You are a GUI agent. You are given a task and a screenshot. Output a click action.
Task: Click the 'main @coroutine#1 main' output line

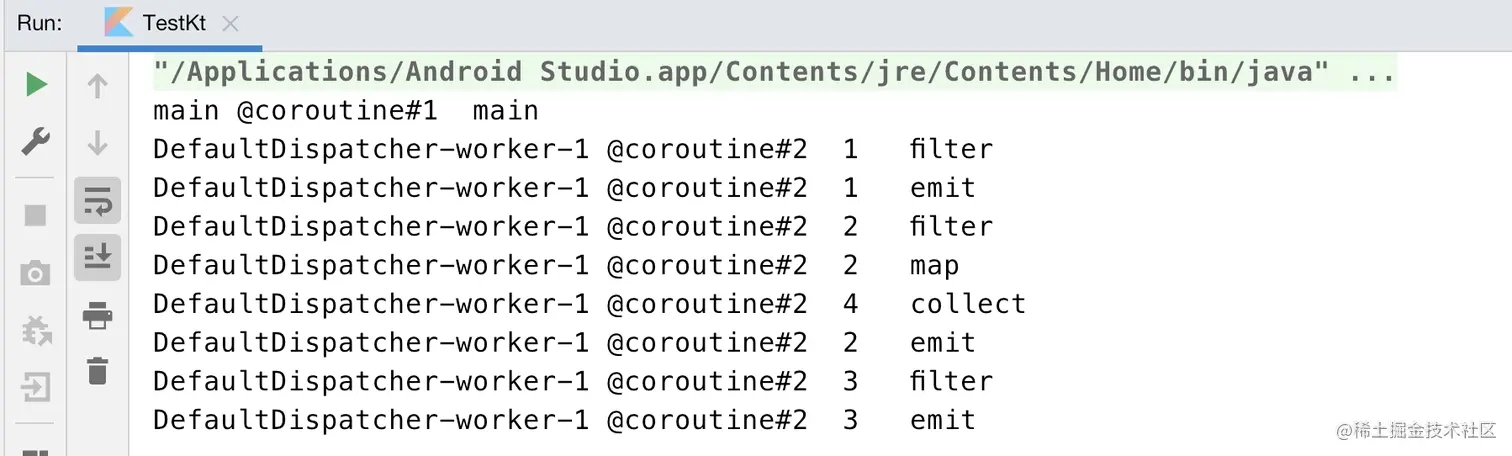(x=346, y=110)
